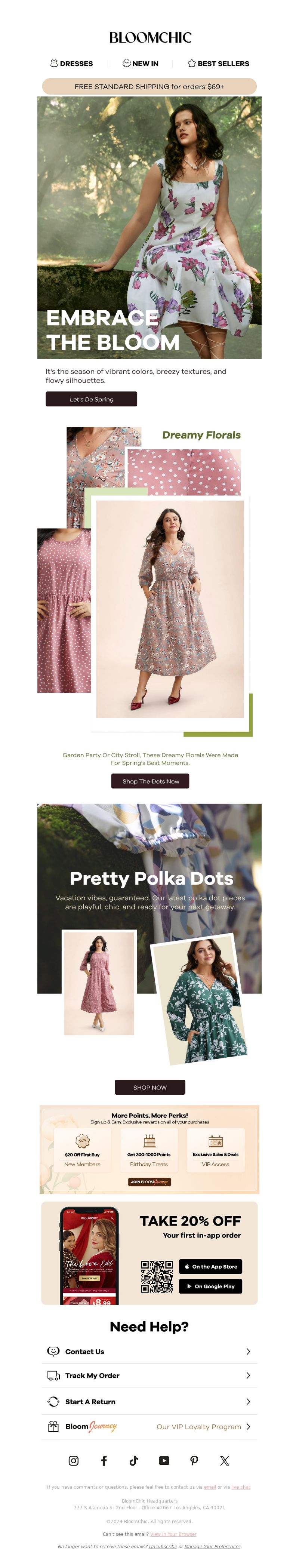The image size is (299, 1568).
Task: Open the YouTube social icon
Action: click(164, 1460)
